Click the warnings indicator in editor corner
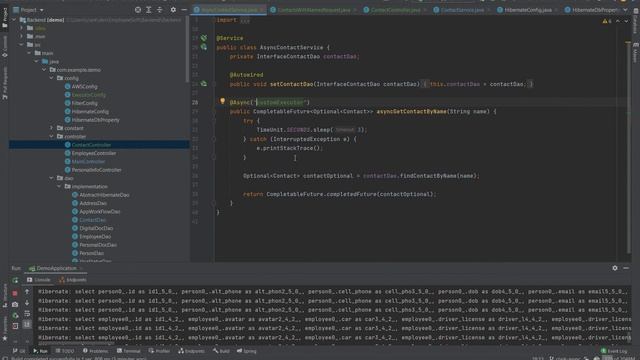Viewport: 640px width, 360px height. 607,21
